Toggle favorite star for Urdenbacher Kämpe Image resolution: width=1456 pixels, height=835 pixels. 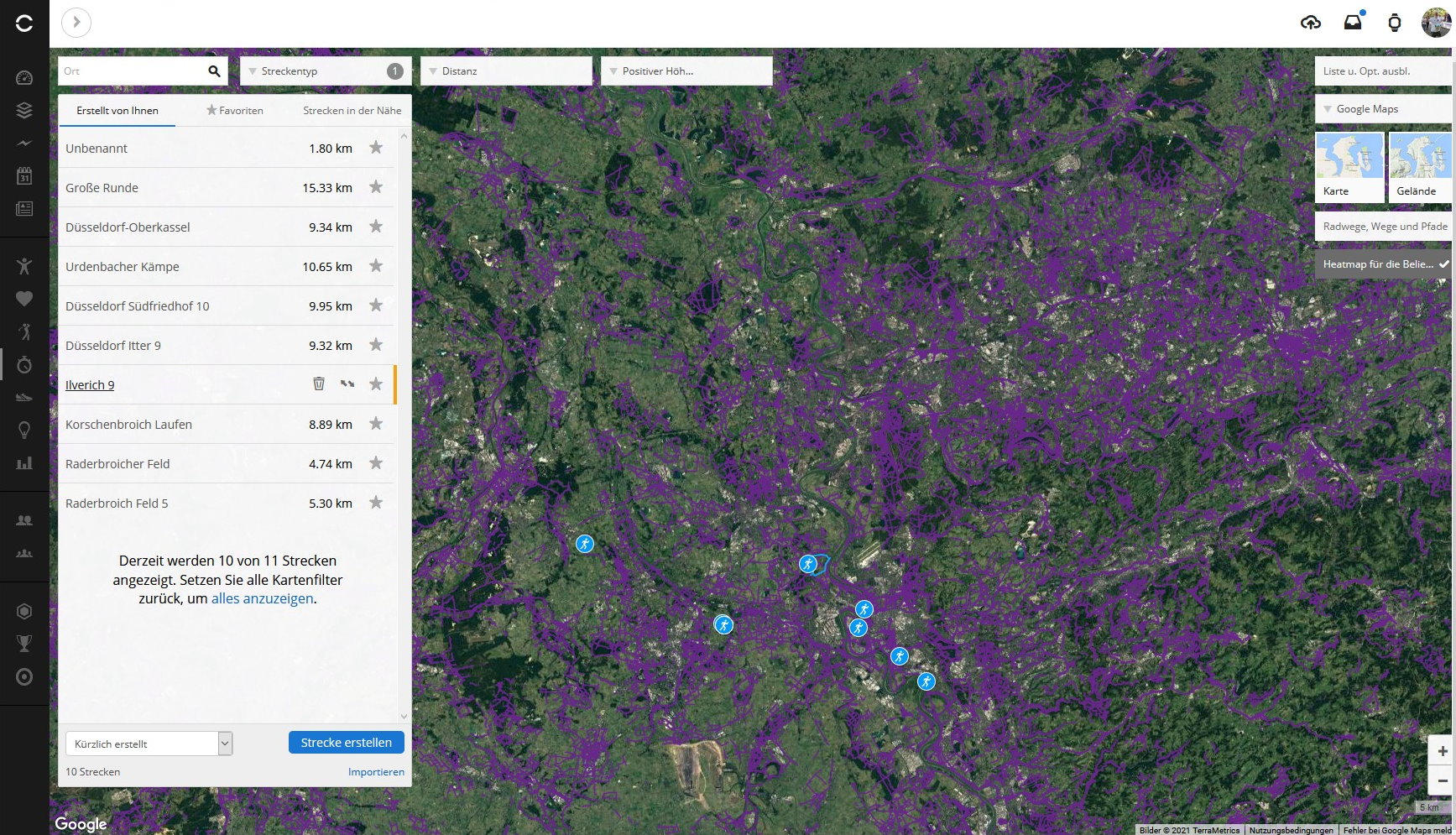[x=376, y=266]
